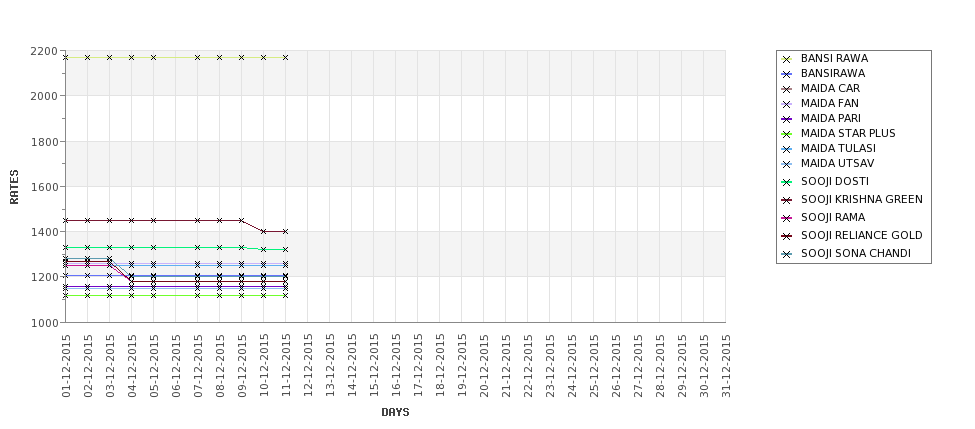Click the RATES axis title
Viewport: 975px width, 429px height.
[14, 187]
